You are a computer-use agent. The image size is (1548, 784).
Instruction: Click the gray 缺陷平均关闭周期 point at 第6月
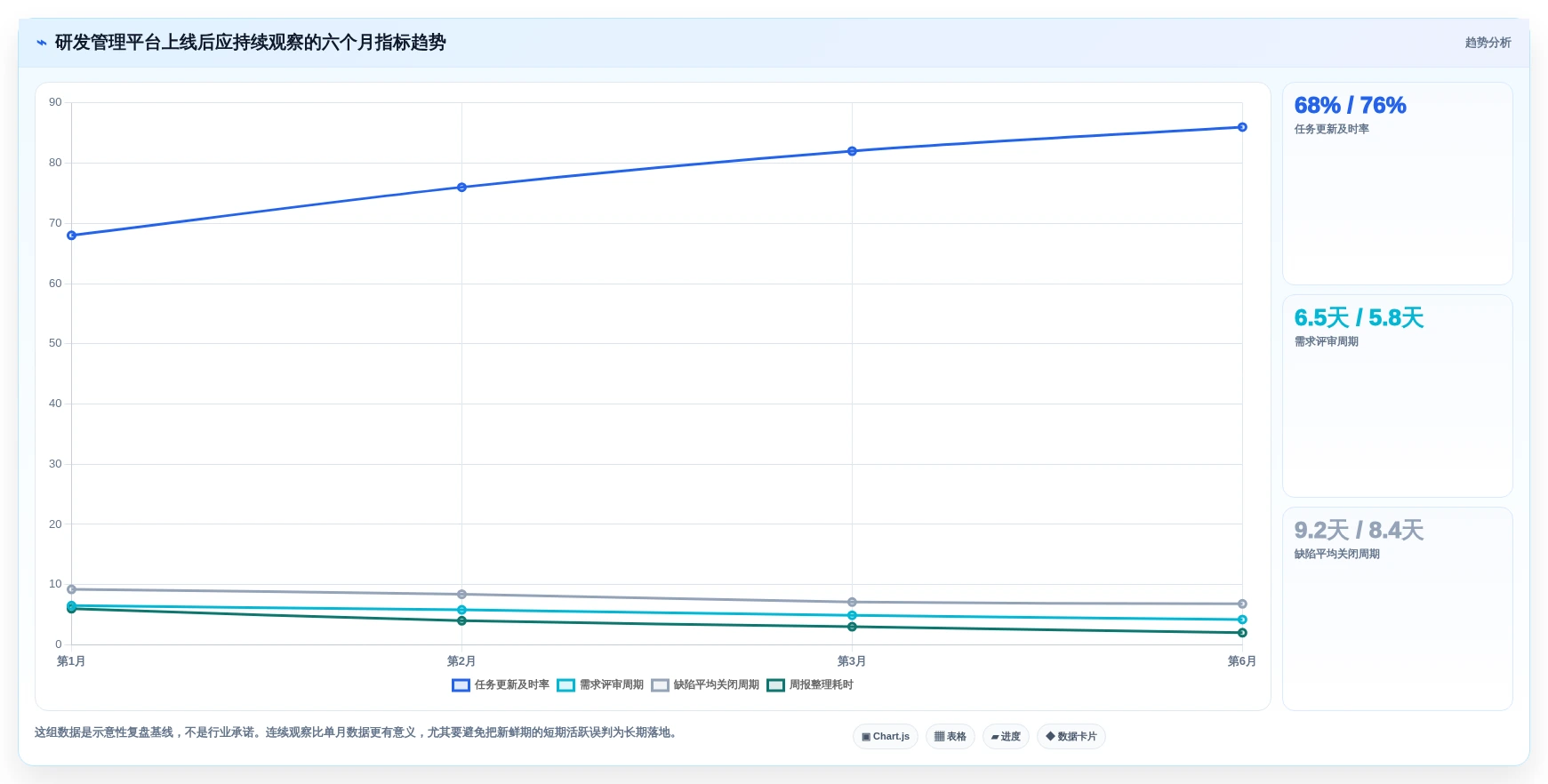[x=1242, y=604]
